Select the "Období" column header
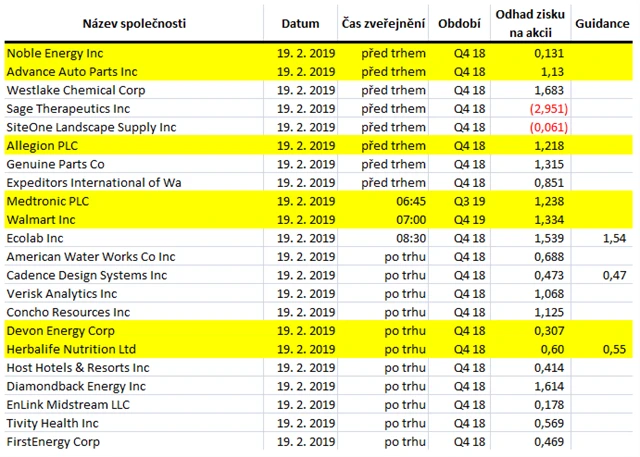 tap(460, 23)
